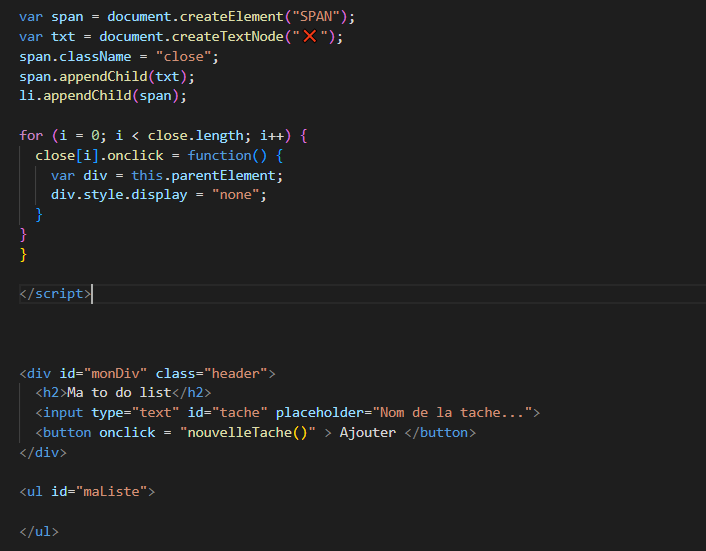This screenshot has width=706, height=551.
Task: Click the heading text Ma to do list
Action: click(119, 393)
